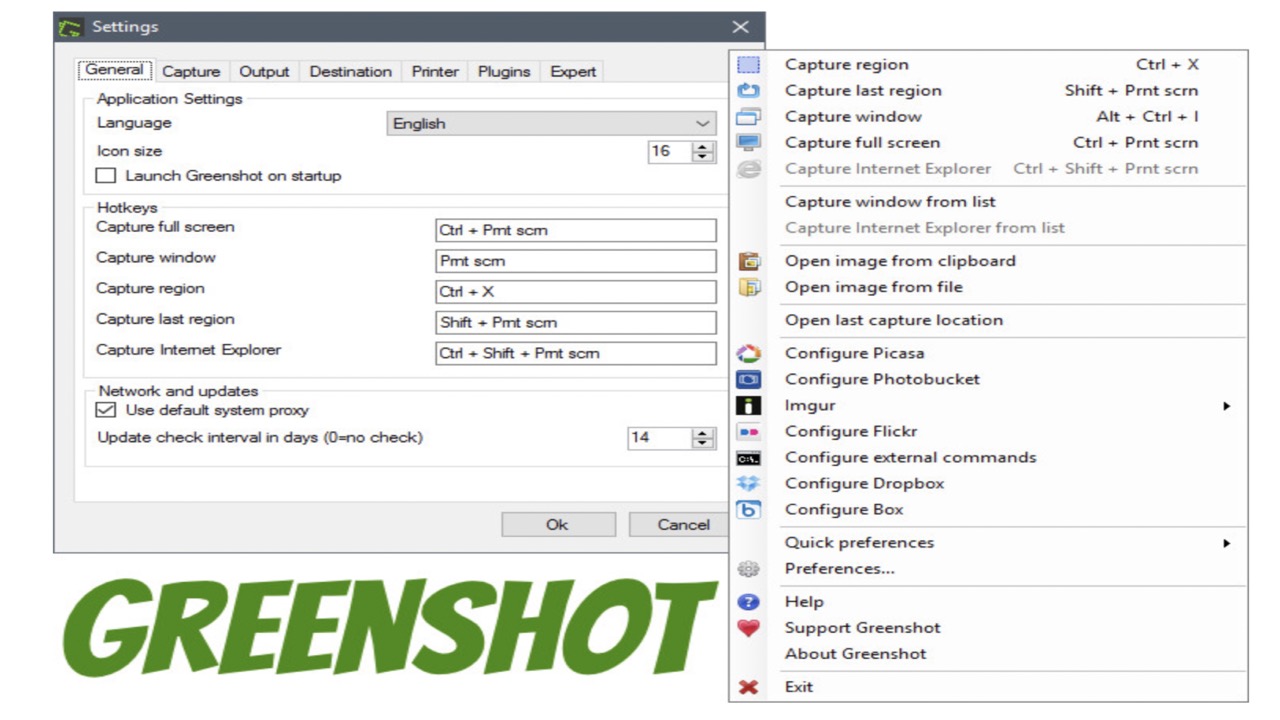Click the Capture window hotkey field
The width and height of the screenshot is (1280, 720).
coord(576,261)
